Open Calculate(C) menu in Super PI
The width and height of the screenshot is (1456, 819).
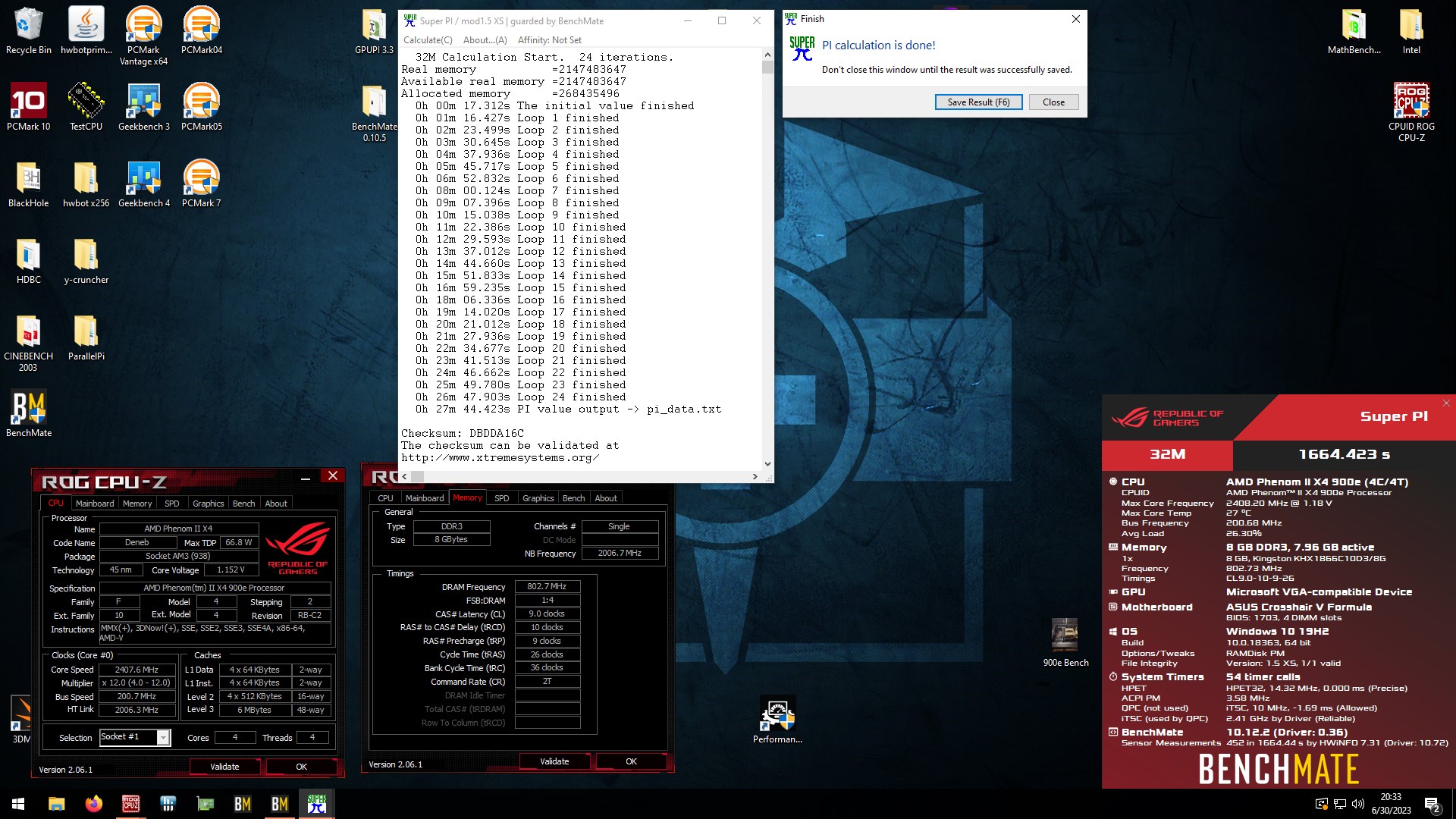pyautogui.click(x=428, y=40)
